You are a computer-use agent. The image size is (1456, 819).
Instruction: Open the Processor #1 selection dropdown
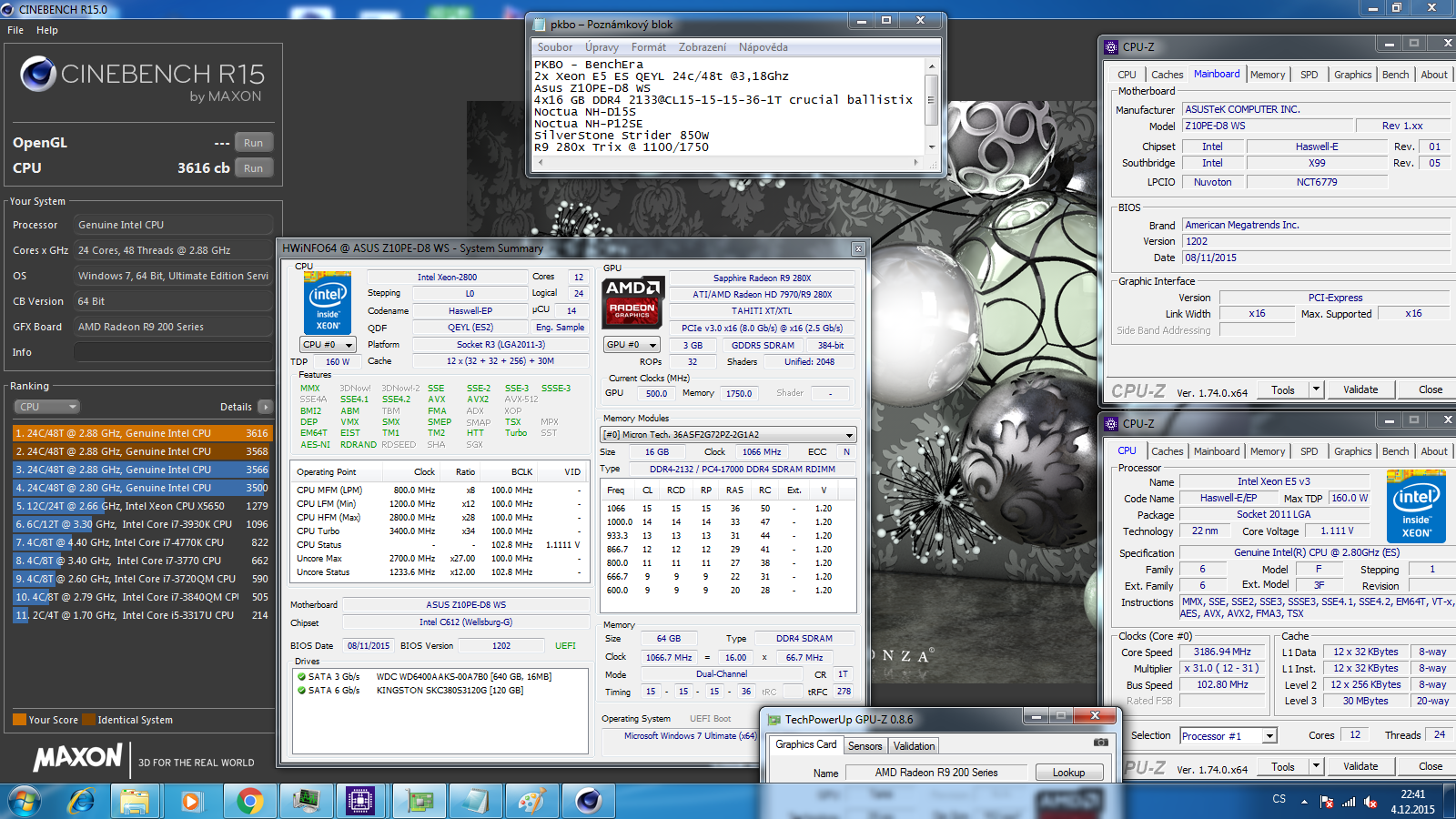coord(1228,735)
